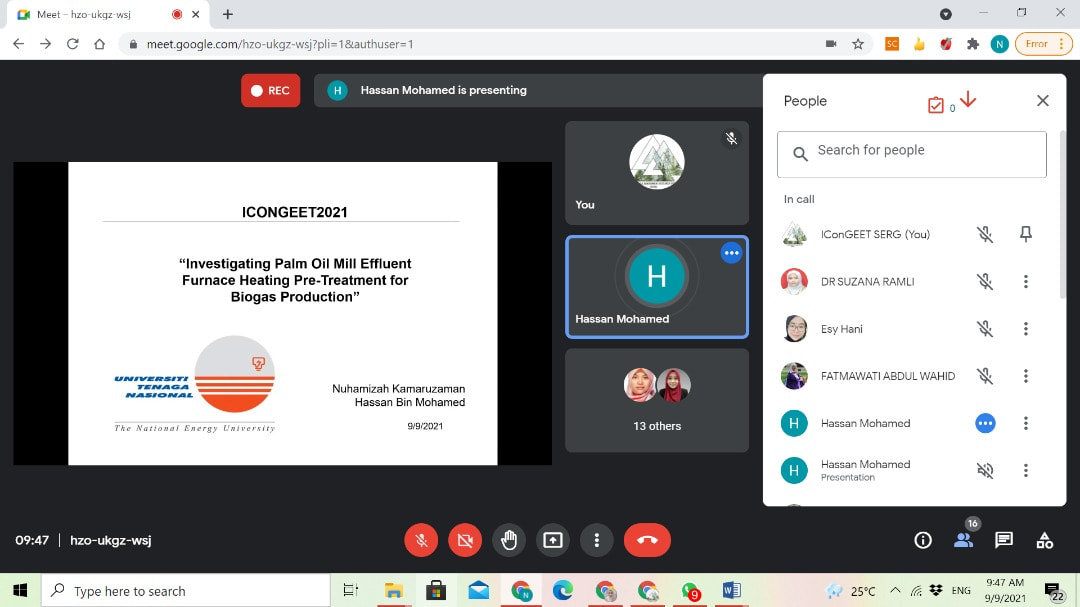
Task: Click the Present now screen icon
Action: pos(553,540)
